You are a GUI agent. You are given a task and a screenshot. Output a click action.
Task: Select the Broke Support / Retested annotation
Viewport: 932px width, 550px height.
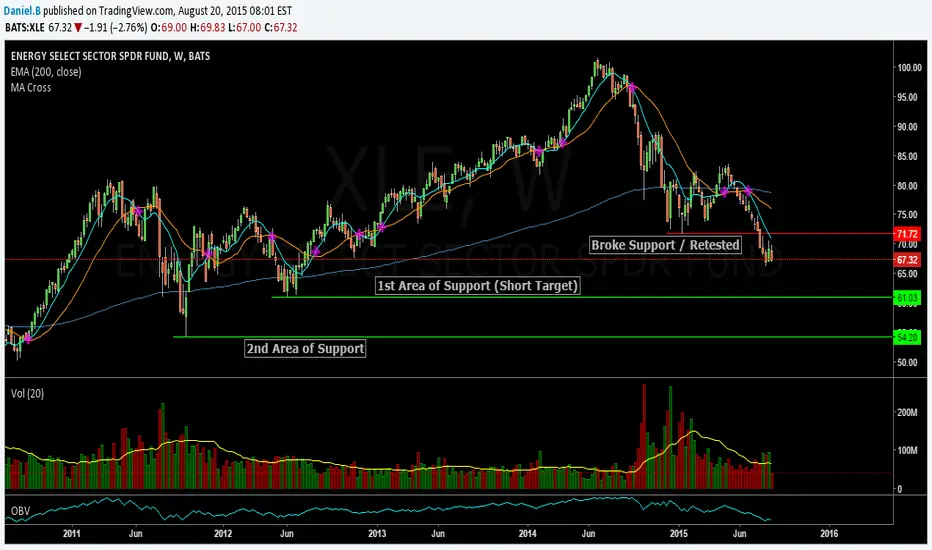pyautogui.click(x=665, y=245)
